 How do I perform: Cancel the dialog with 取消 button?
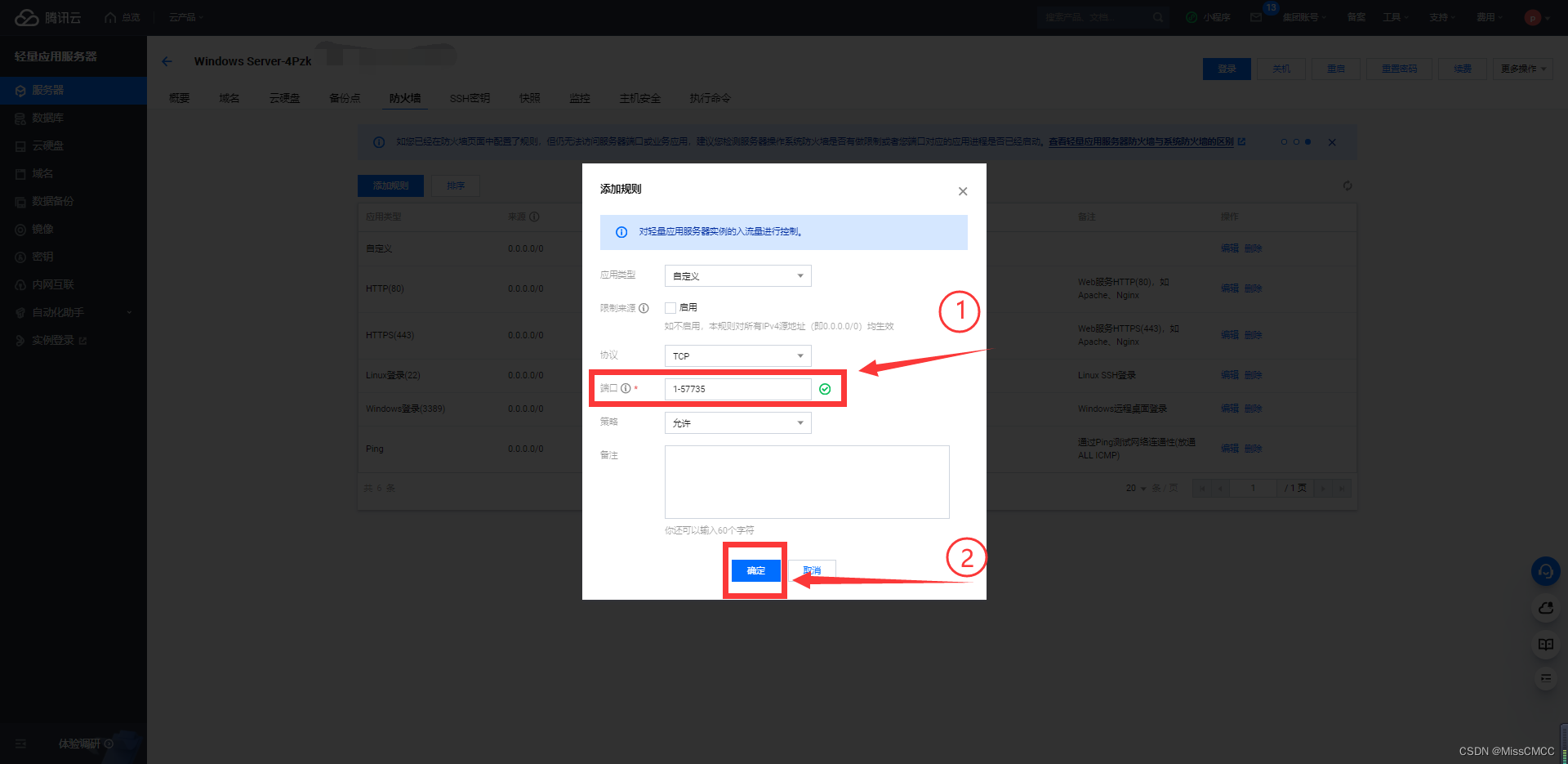point(812,570)
